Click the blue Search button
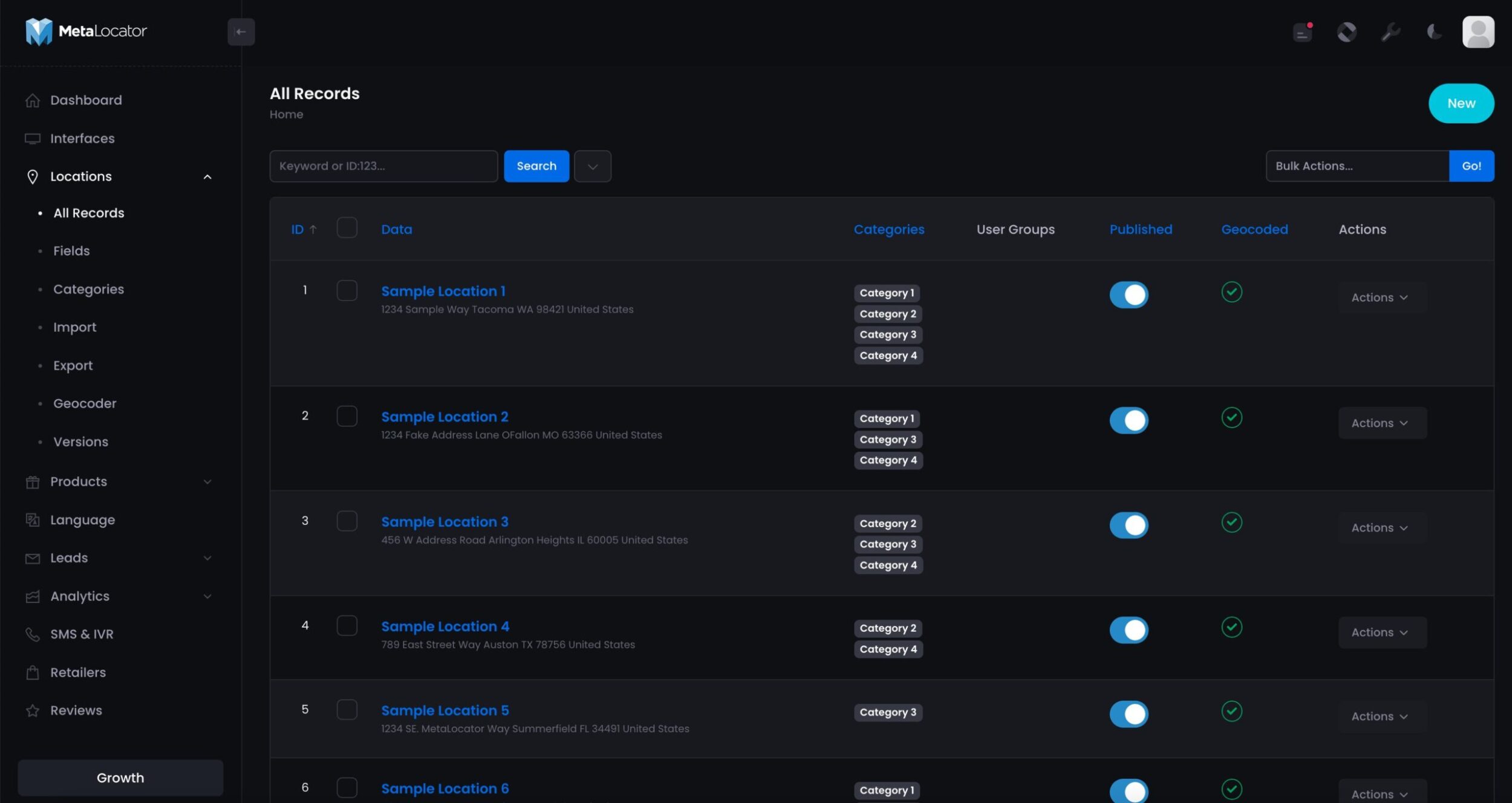Image resolution: width=1512 pixels, height=803 pixels. pos(536,166)
